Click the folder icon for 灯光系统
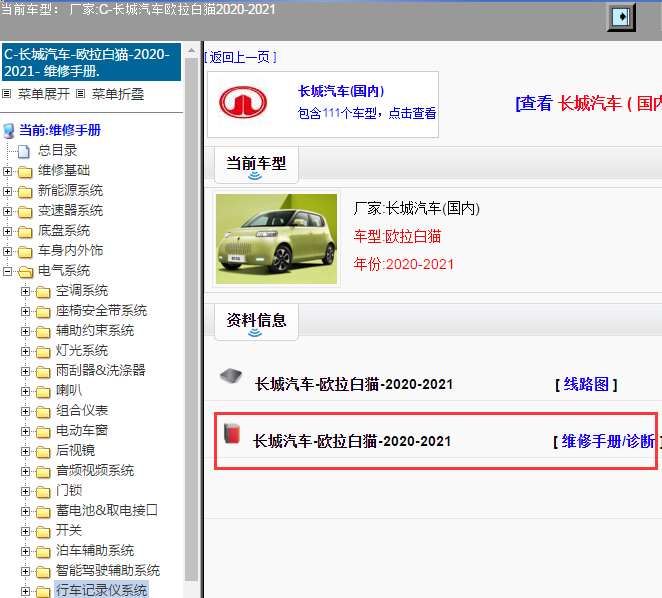 click(43, 351)
